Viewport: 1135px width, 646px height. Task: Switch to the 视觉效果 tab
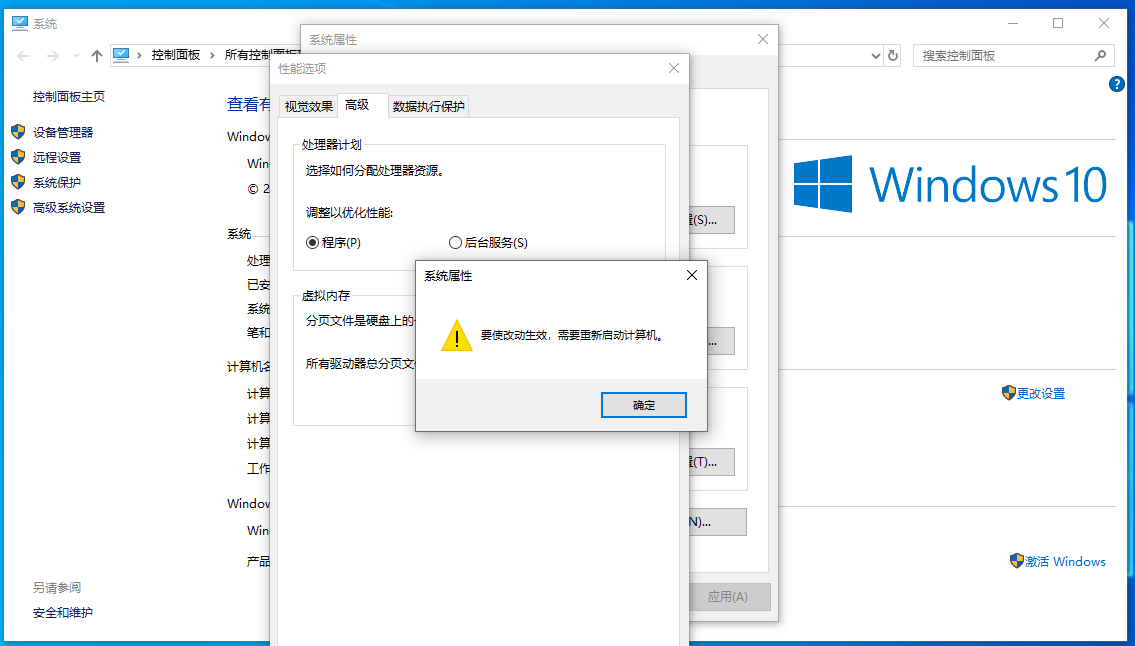(x=308, y=106)
